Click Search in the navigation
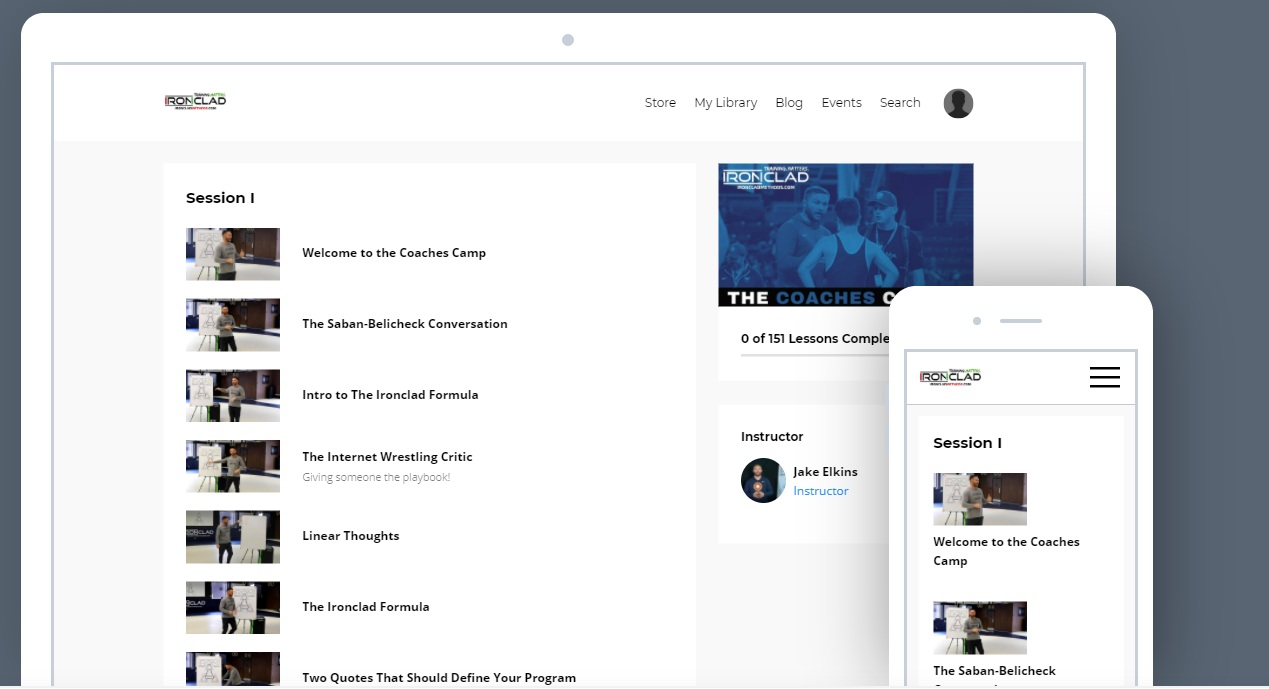This screenshot has width=1269, height=689. coord(900,103)
